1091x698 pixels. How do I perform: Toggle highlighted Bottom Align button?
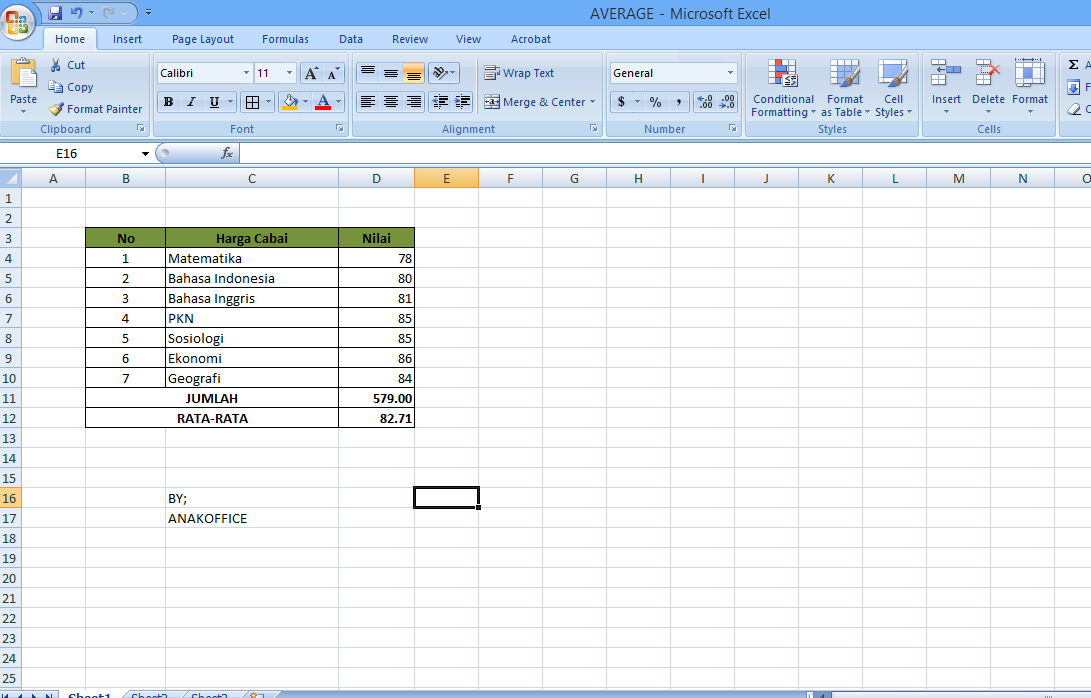pos(413,72)
